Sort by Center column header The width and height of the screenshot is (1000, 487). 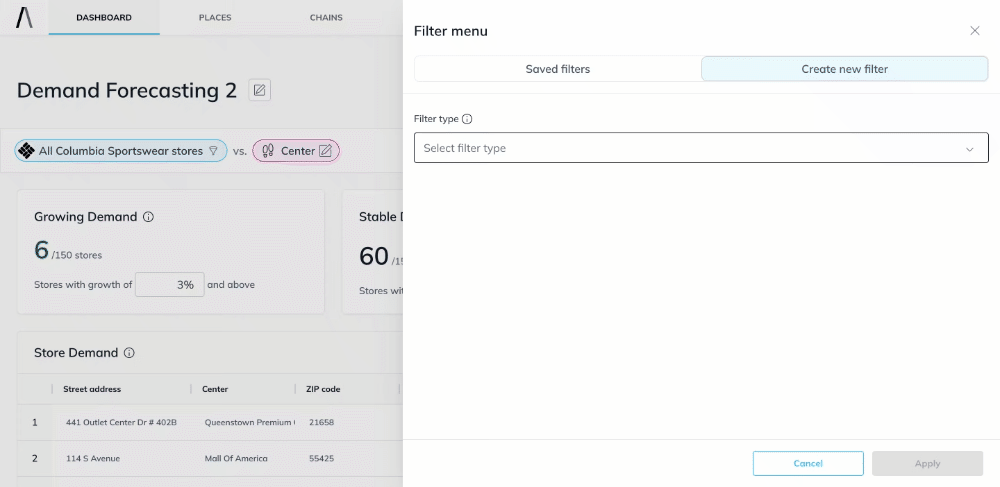tap(215, 389)
